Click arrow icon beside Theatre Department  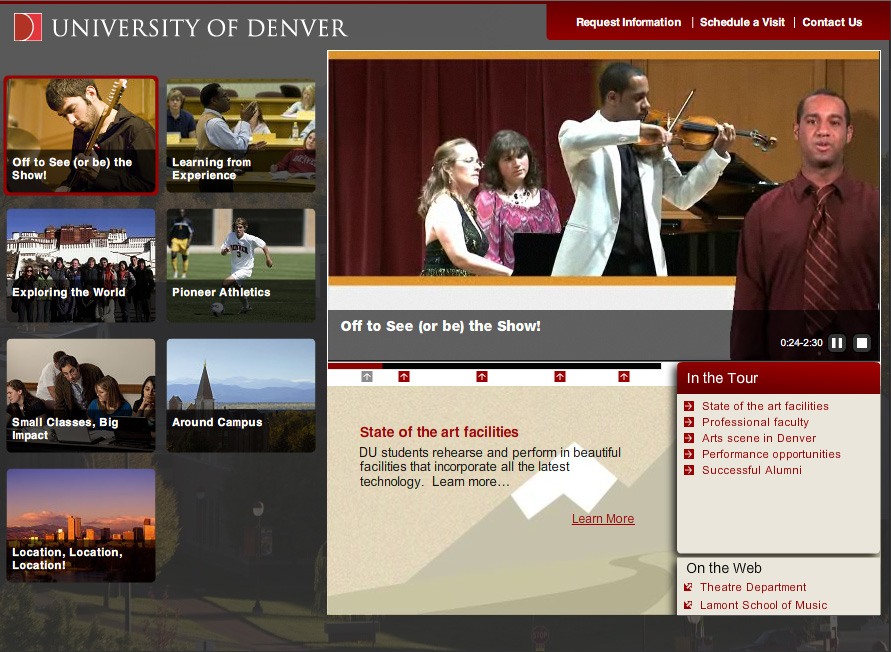(688, 588)
